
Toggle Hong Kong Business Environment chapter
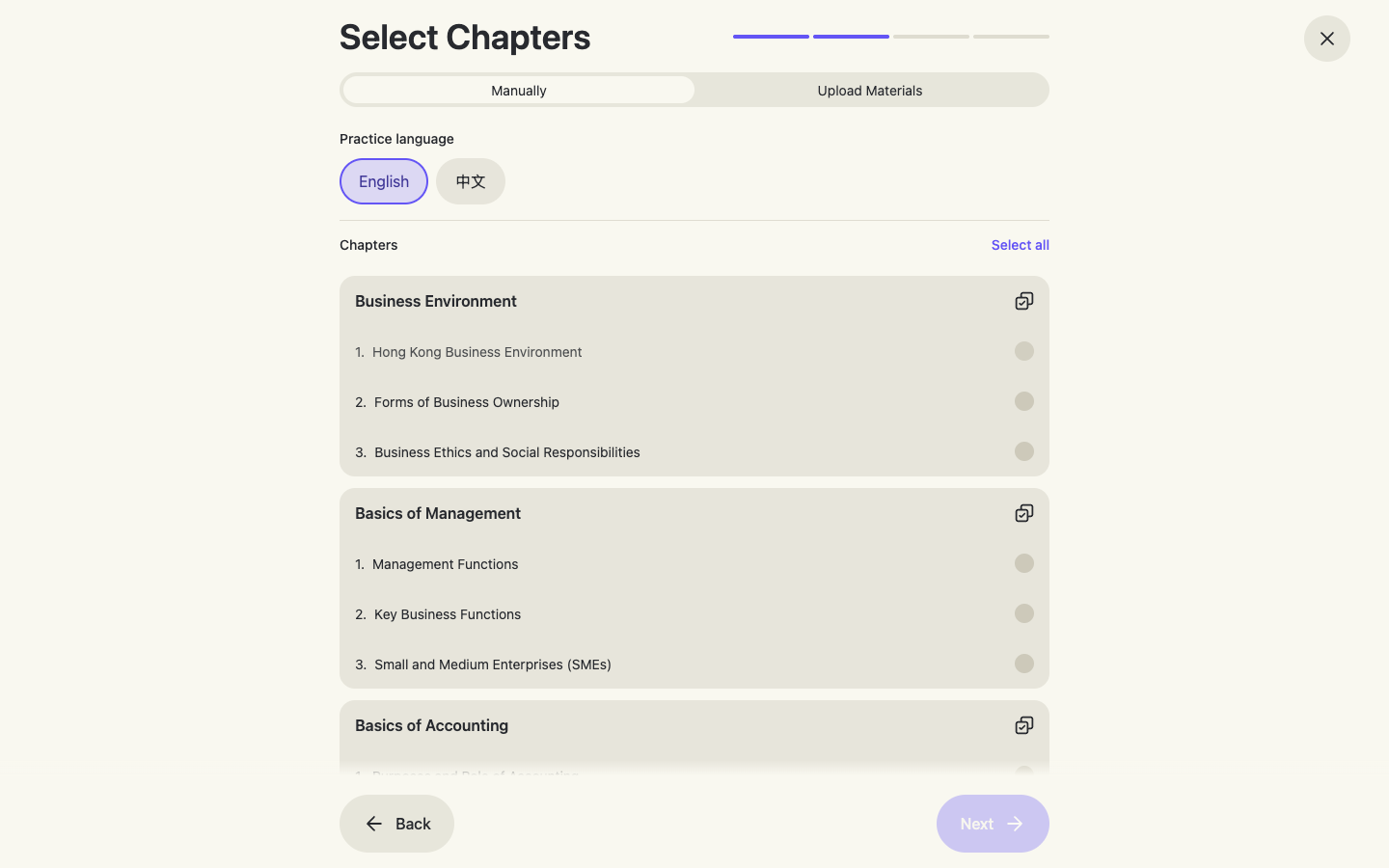pos(1024,351)
